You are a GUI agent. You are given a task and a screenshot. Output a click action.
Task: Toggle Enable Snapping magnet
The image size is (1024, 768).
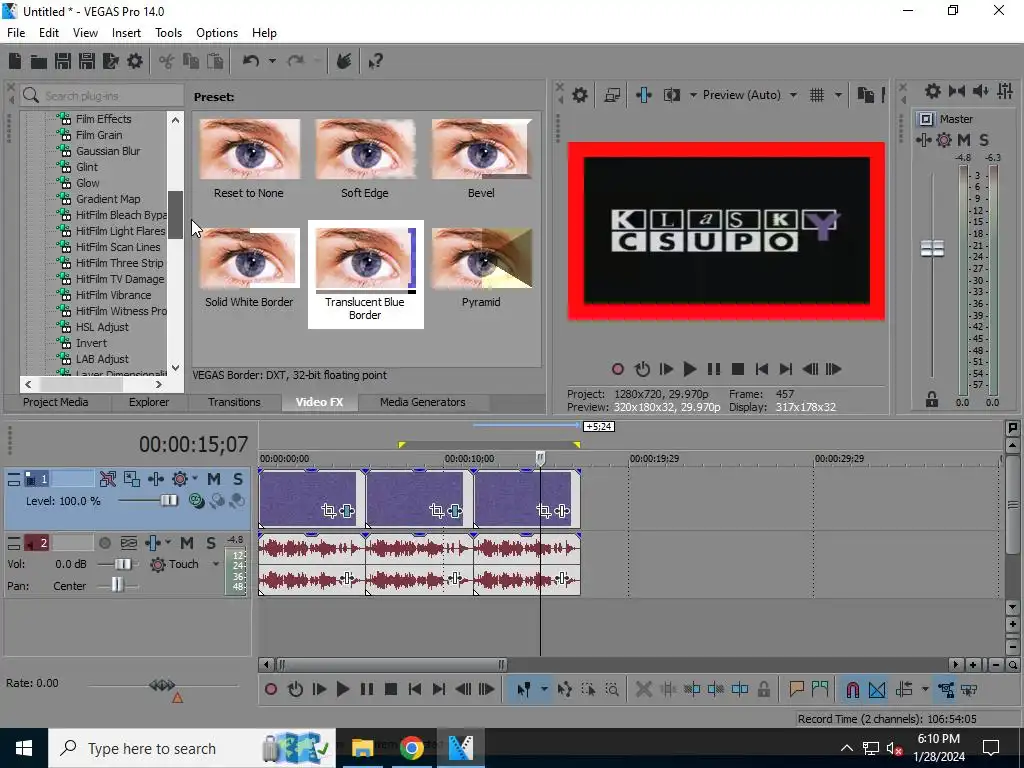(x=852, y=690)
